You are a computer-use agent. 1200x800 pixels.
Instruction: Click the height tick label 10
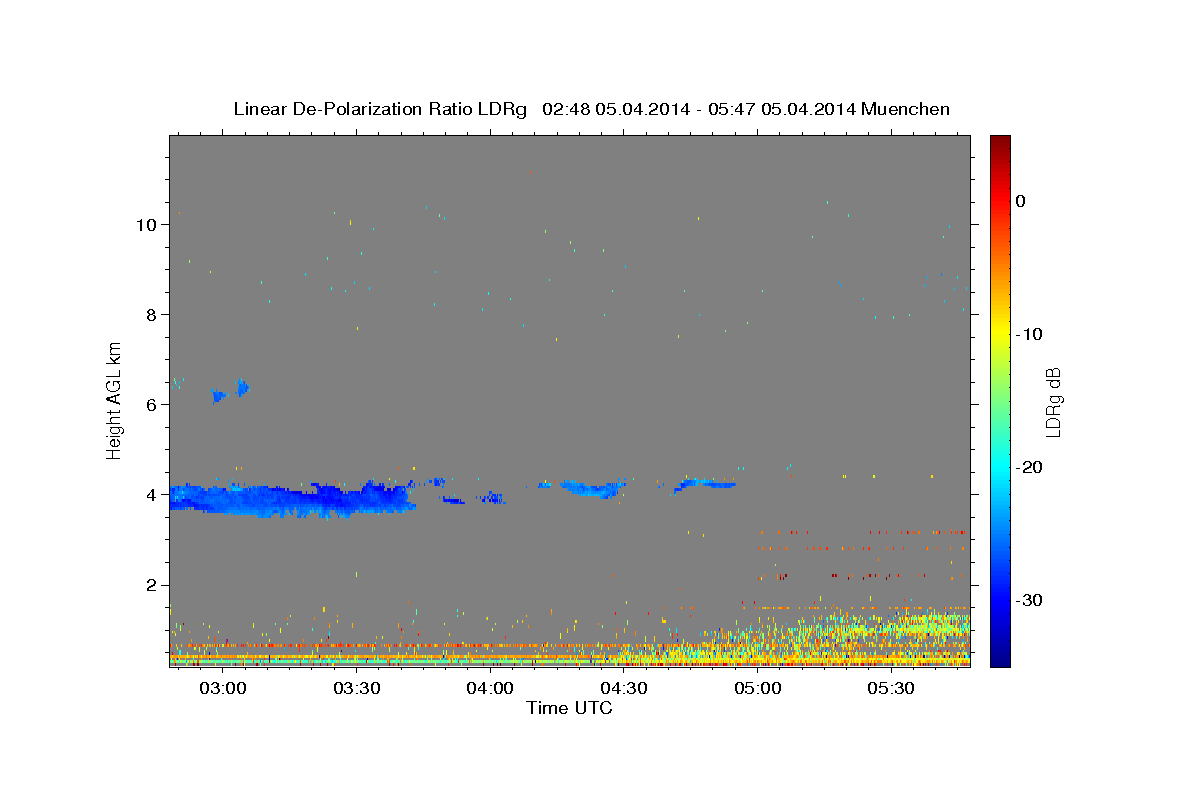pos(146,224)
